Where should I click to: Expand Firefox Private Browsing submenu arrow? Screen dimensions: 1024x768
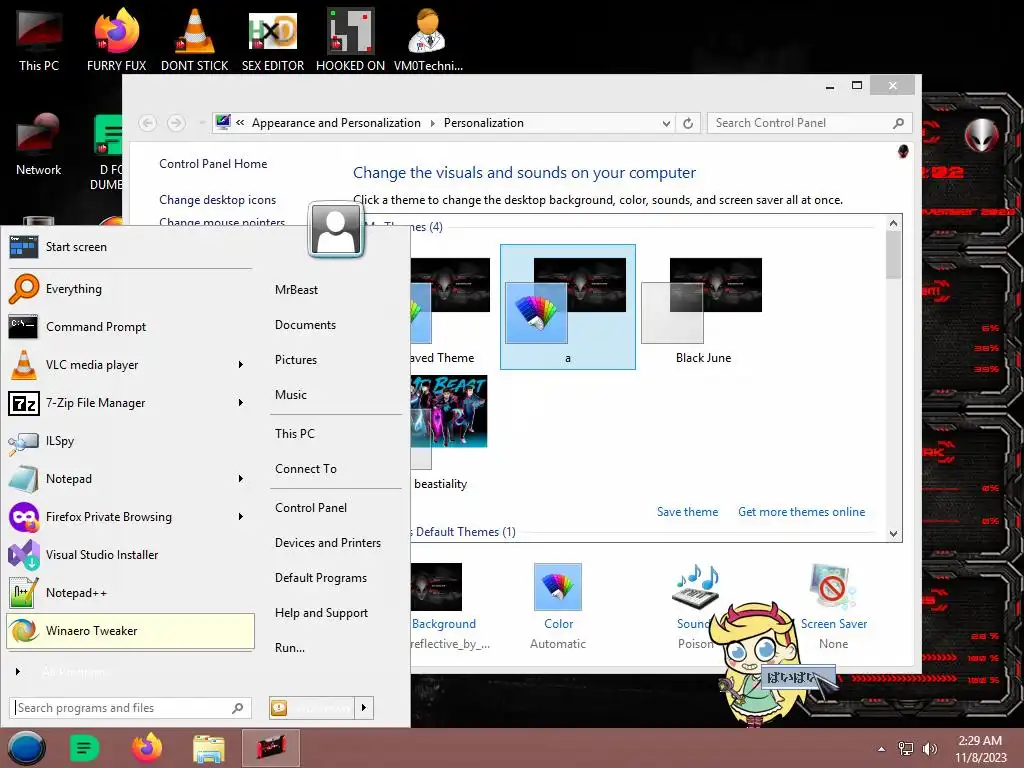point(241,517)
